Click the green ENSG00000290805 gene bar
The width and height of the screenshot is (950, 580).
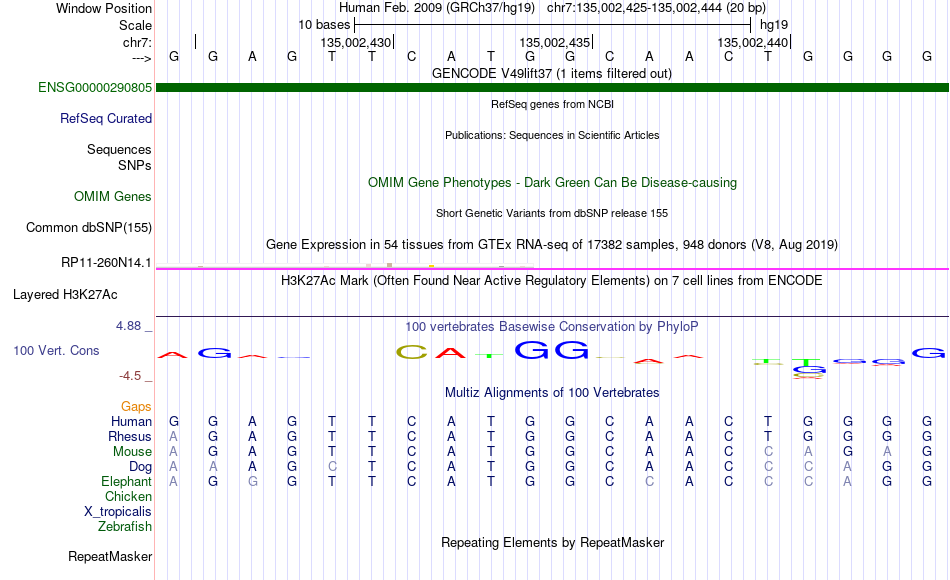pyautogui.click(x=552, y=87)
